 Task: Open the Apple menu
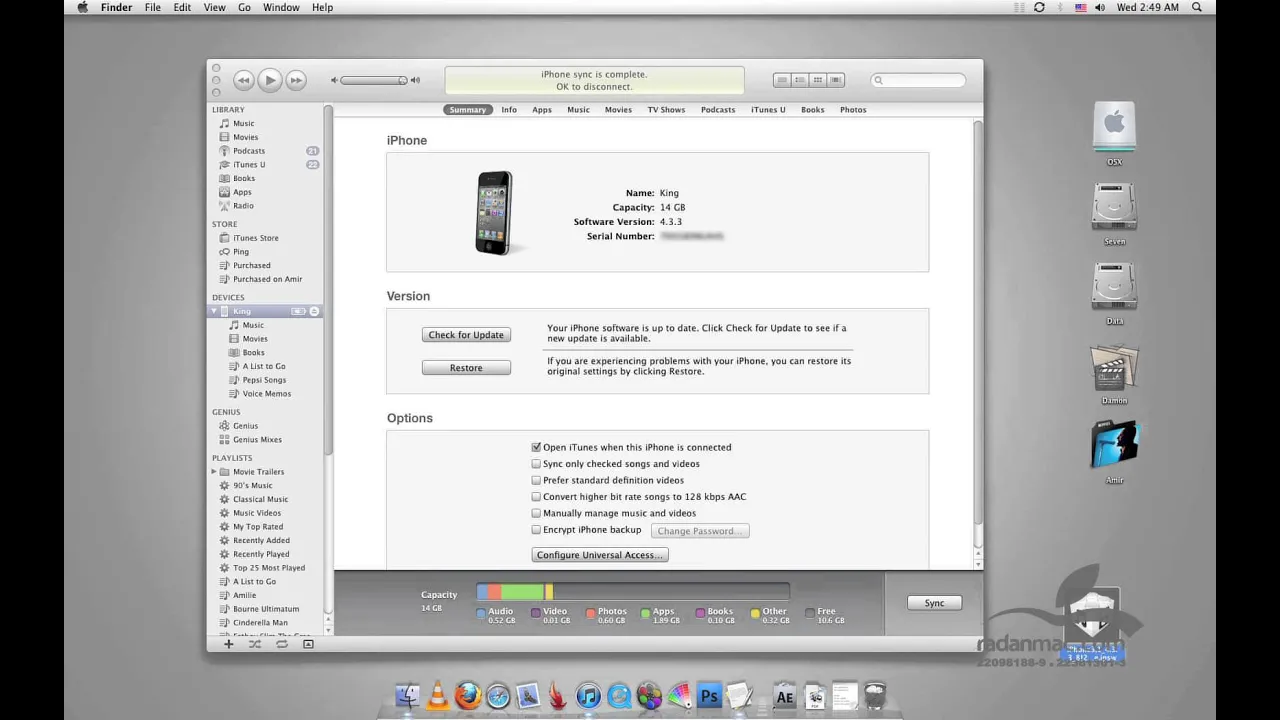(x=82, y=7)
